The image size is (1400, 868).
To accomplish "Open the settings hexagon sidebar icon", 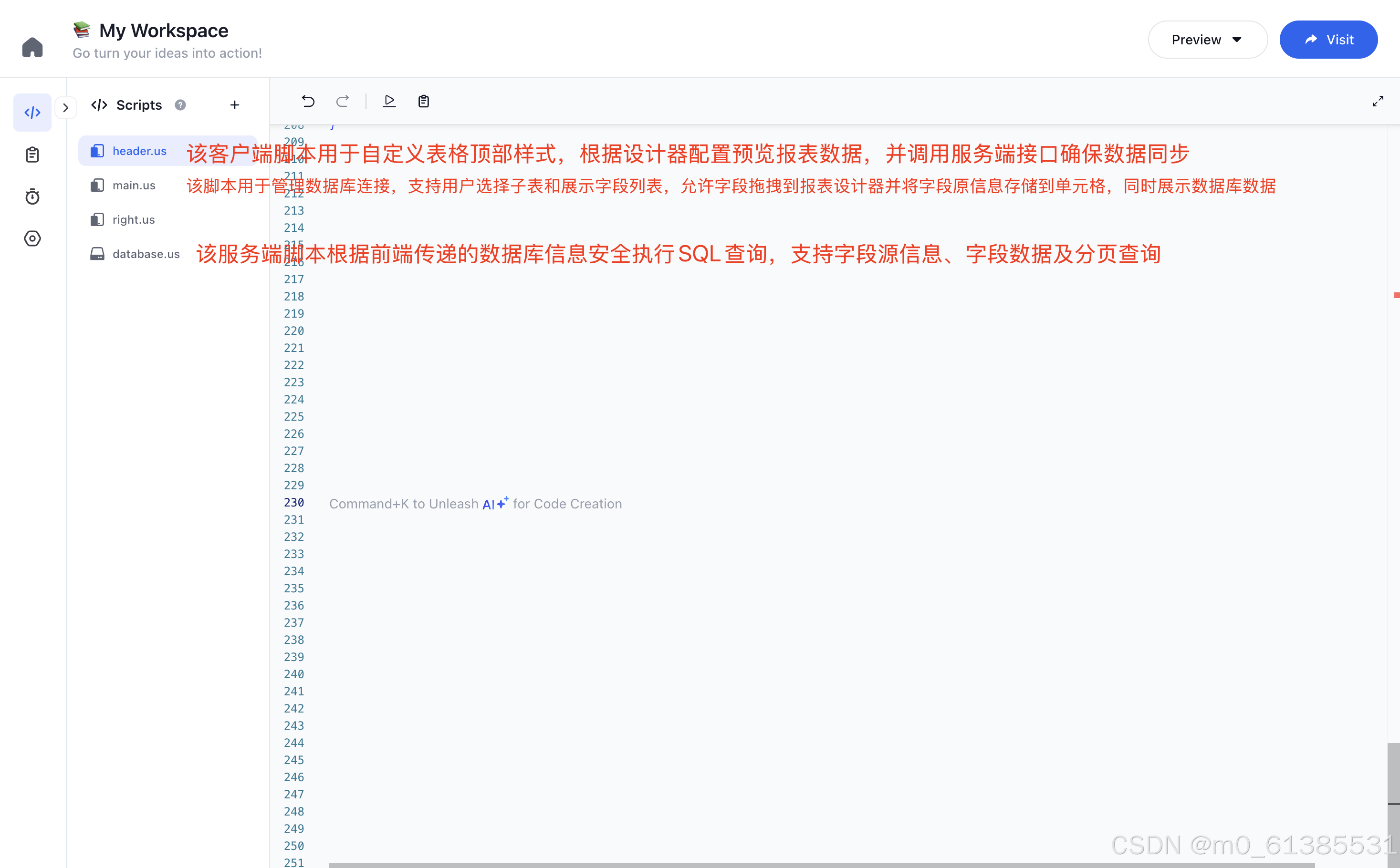I will point(32,238).
